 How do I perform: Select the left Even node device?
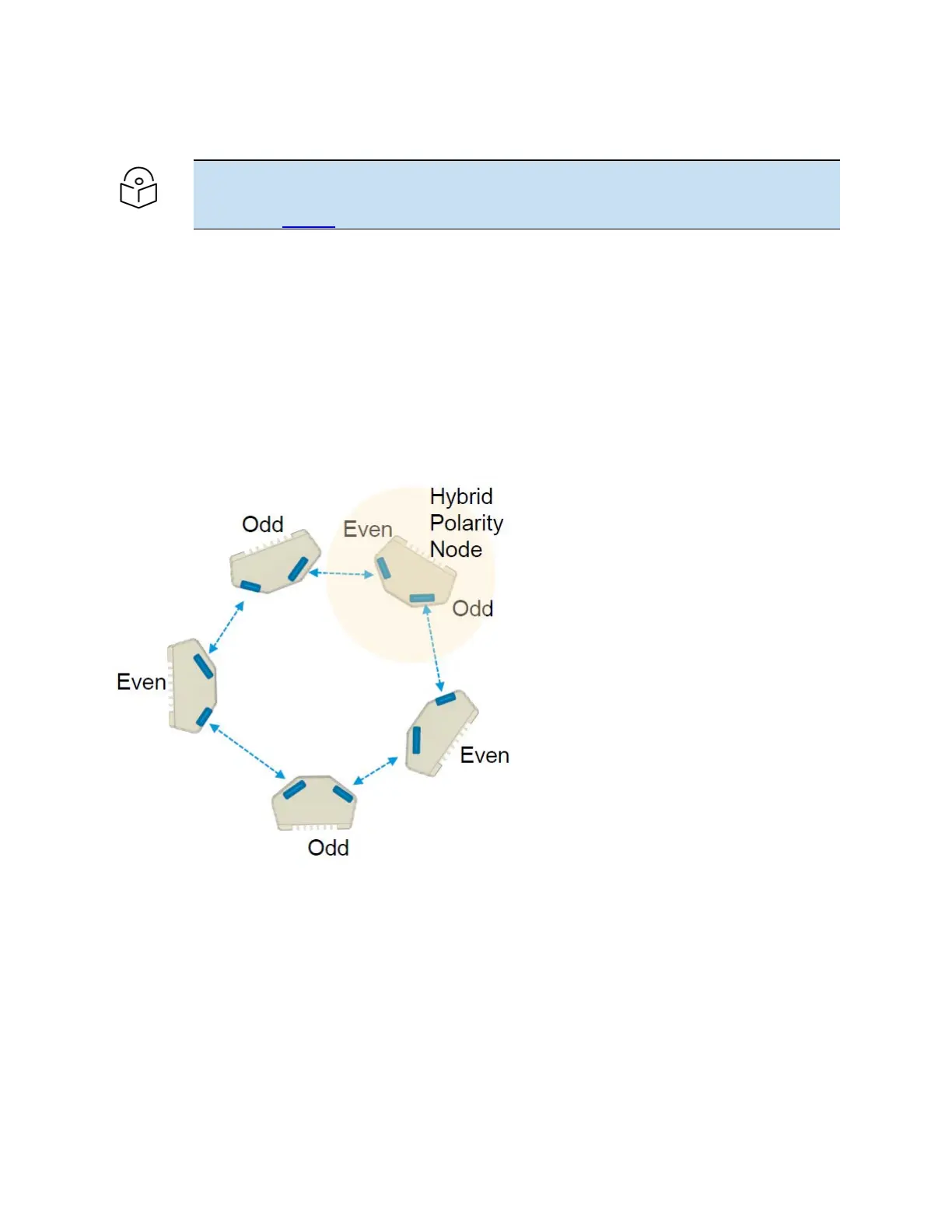192,685
